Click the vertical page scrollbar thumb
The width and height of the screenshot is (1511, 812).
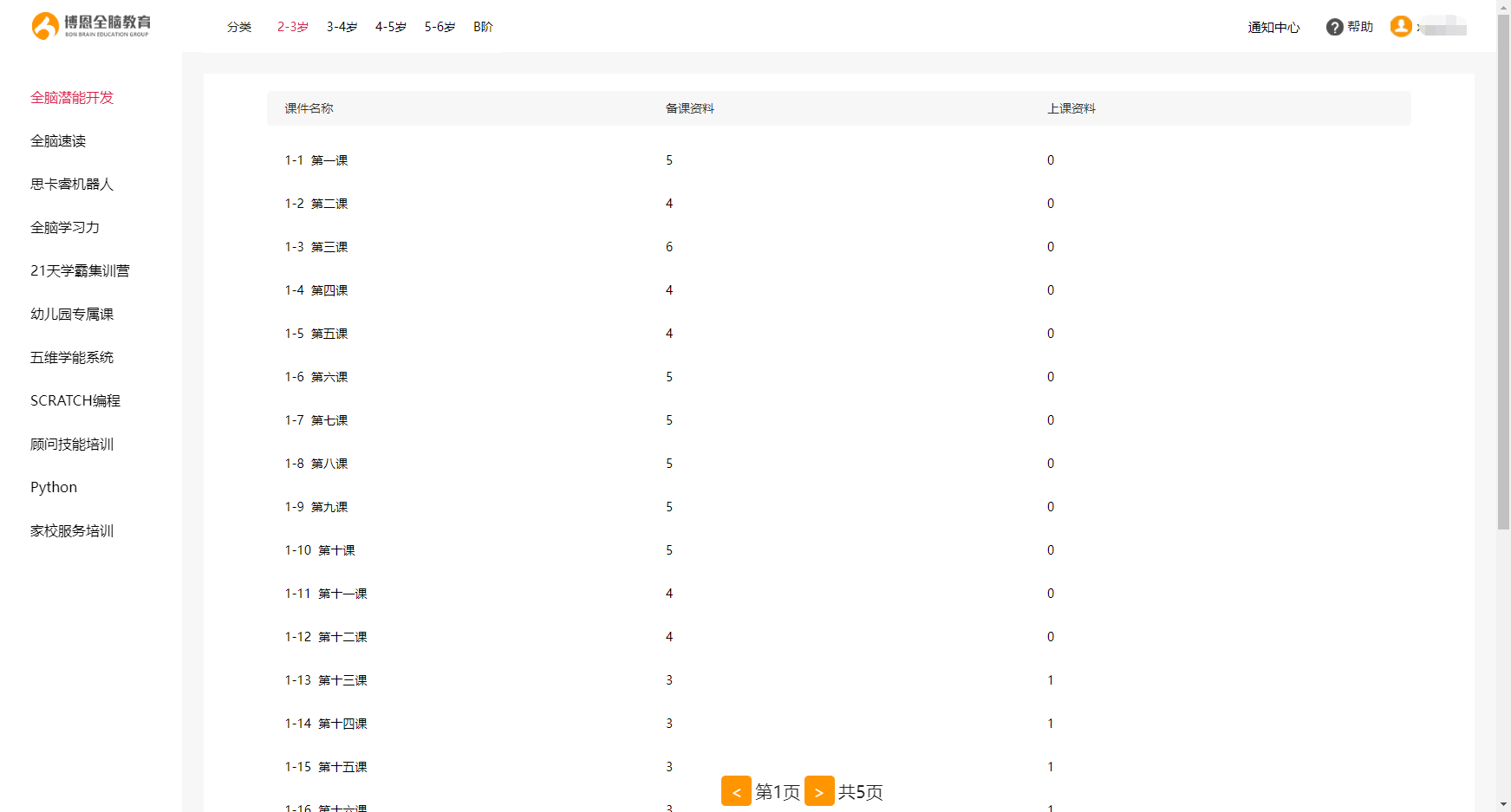1503,272
